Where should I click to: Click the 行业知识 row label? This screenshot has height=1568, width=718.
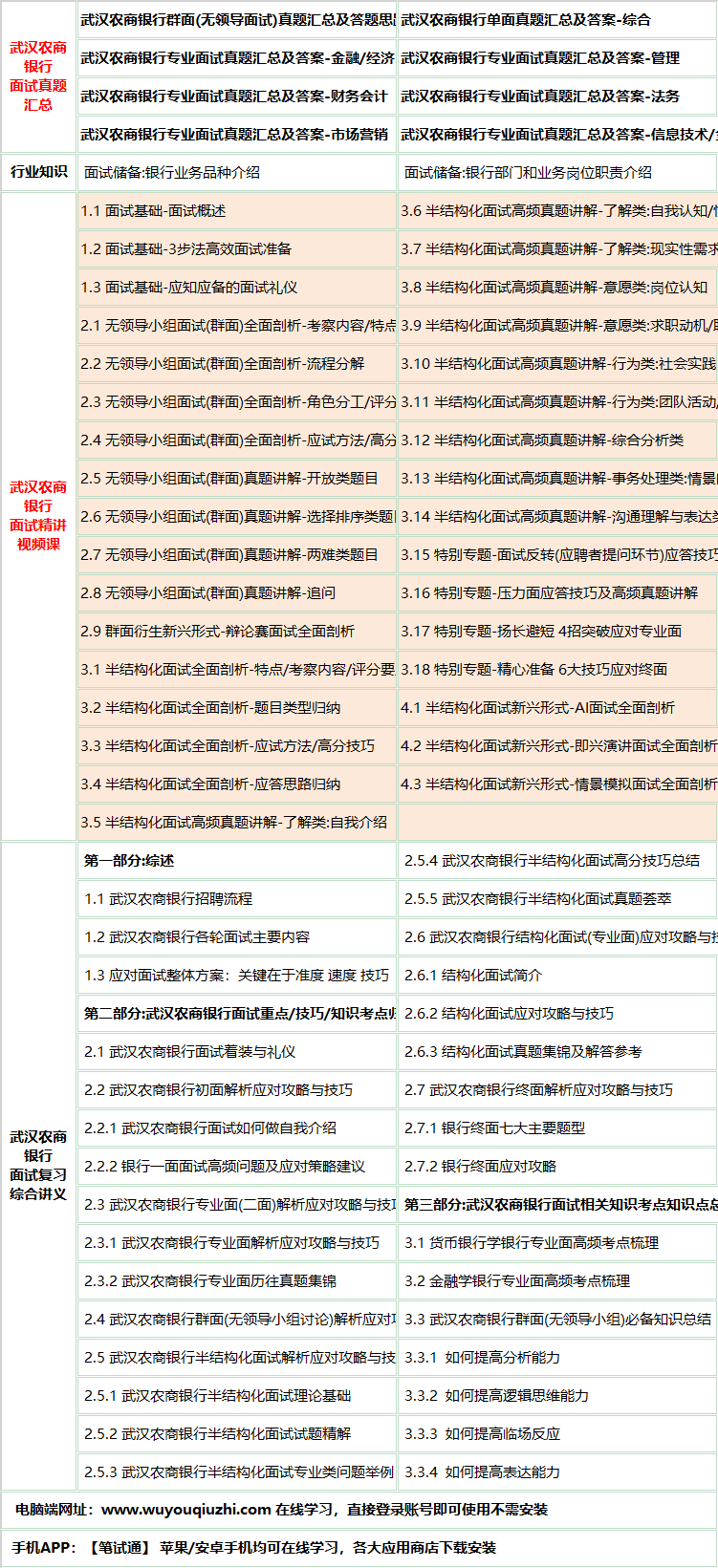38,172
